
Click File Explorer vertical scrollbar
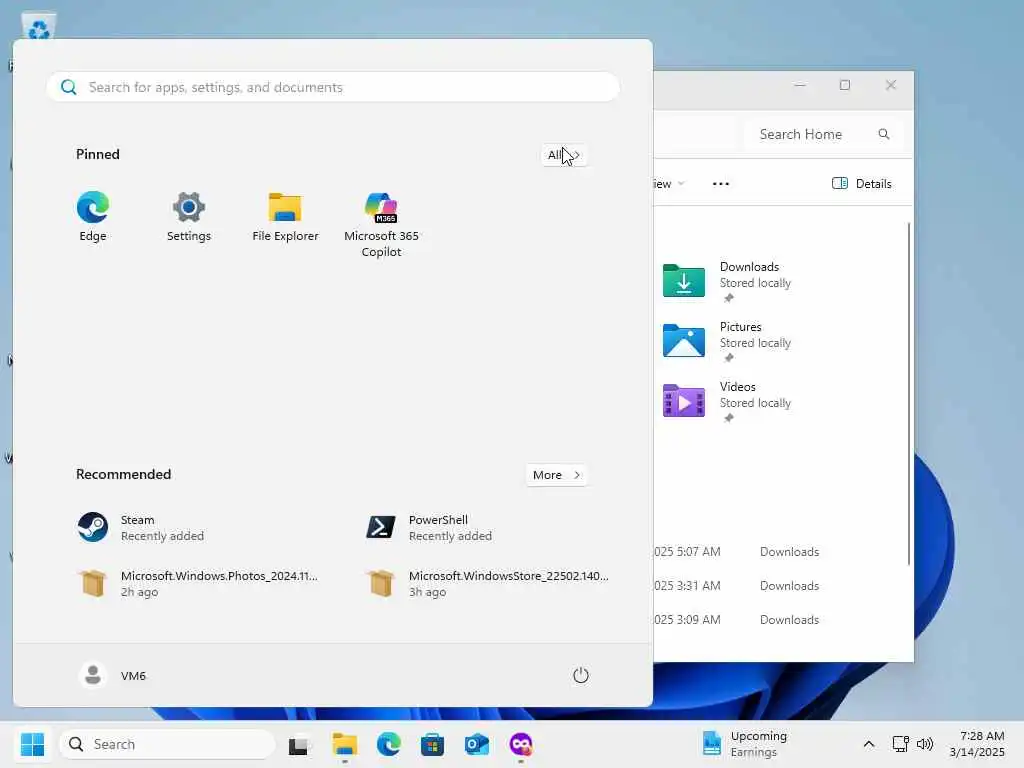(x=908, y=394)
